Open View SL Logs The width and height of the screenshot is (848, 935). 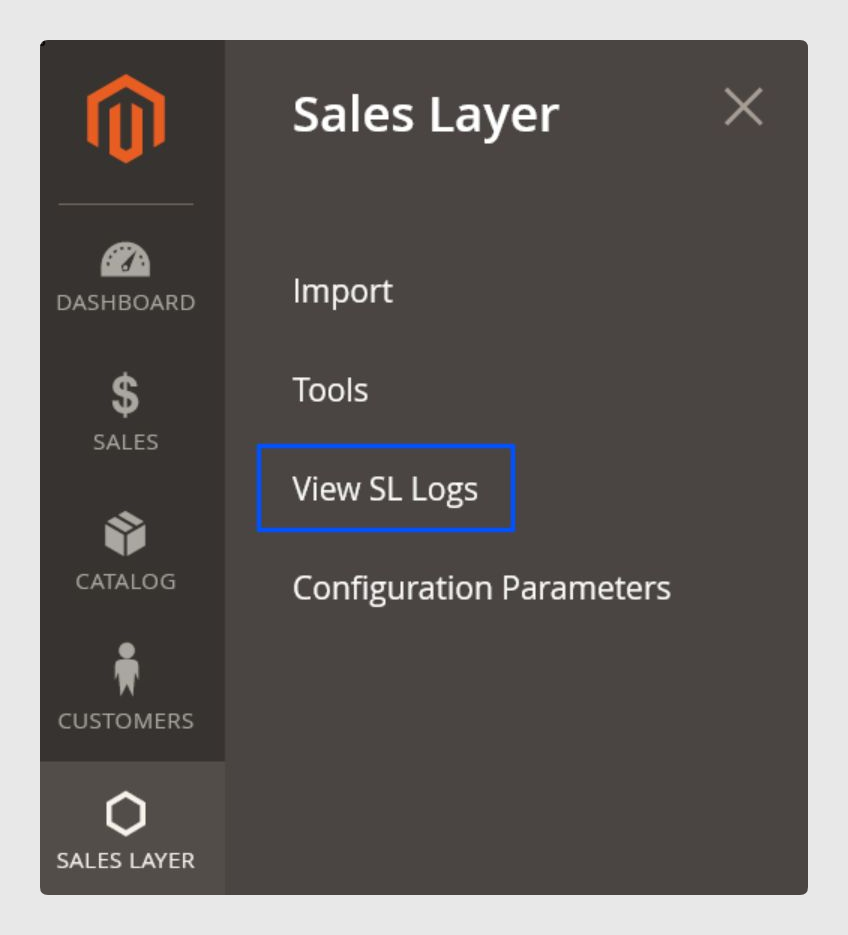385,489
